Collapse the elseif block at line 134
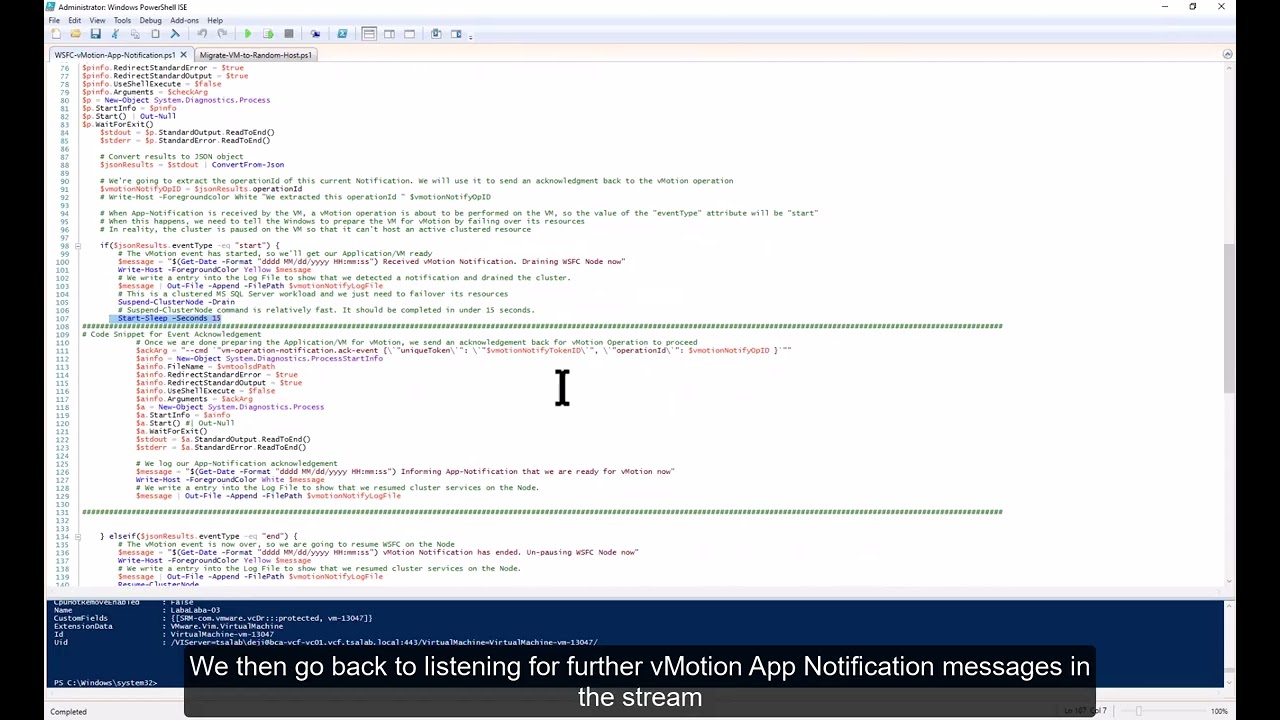The height and width of the screenshot is (720, 1280). (x=77, y=537)
